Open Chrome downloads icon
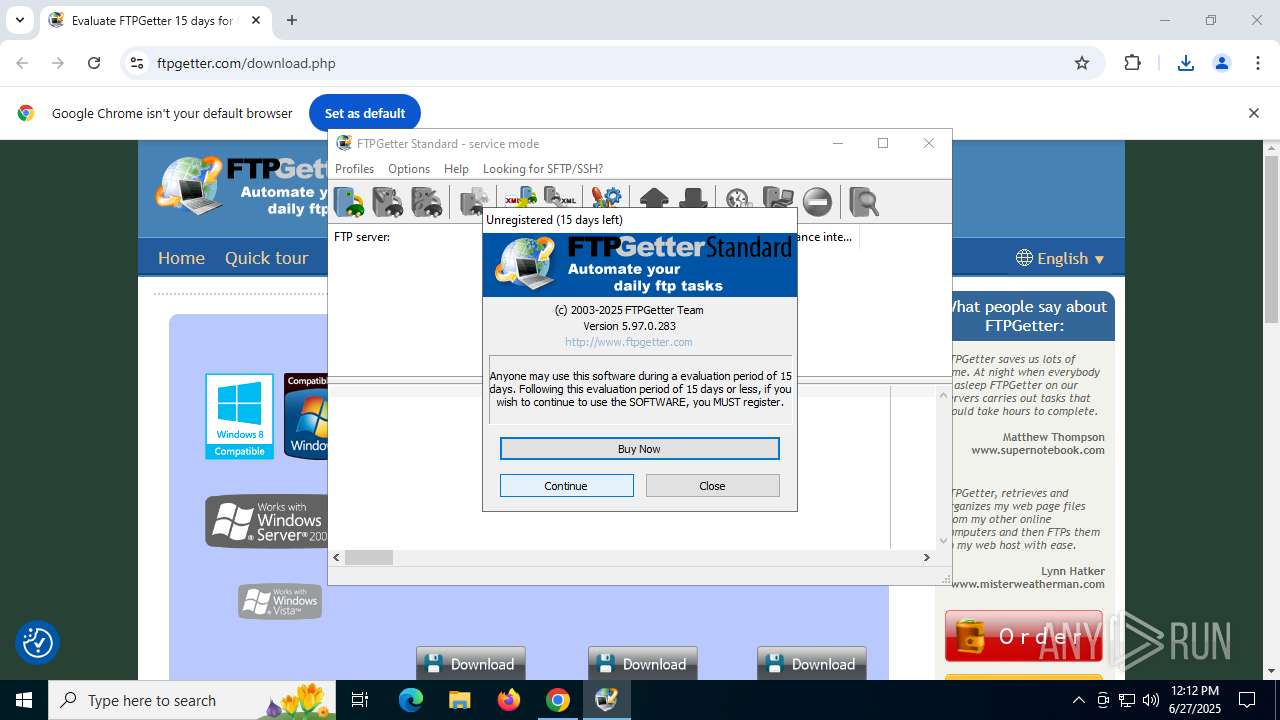1280x720 pixels. 1186,63
